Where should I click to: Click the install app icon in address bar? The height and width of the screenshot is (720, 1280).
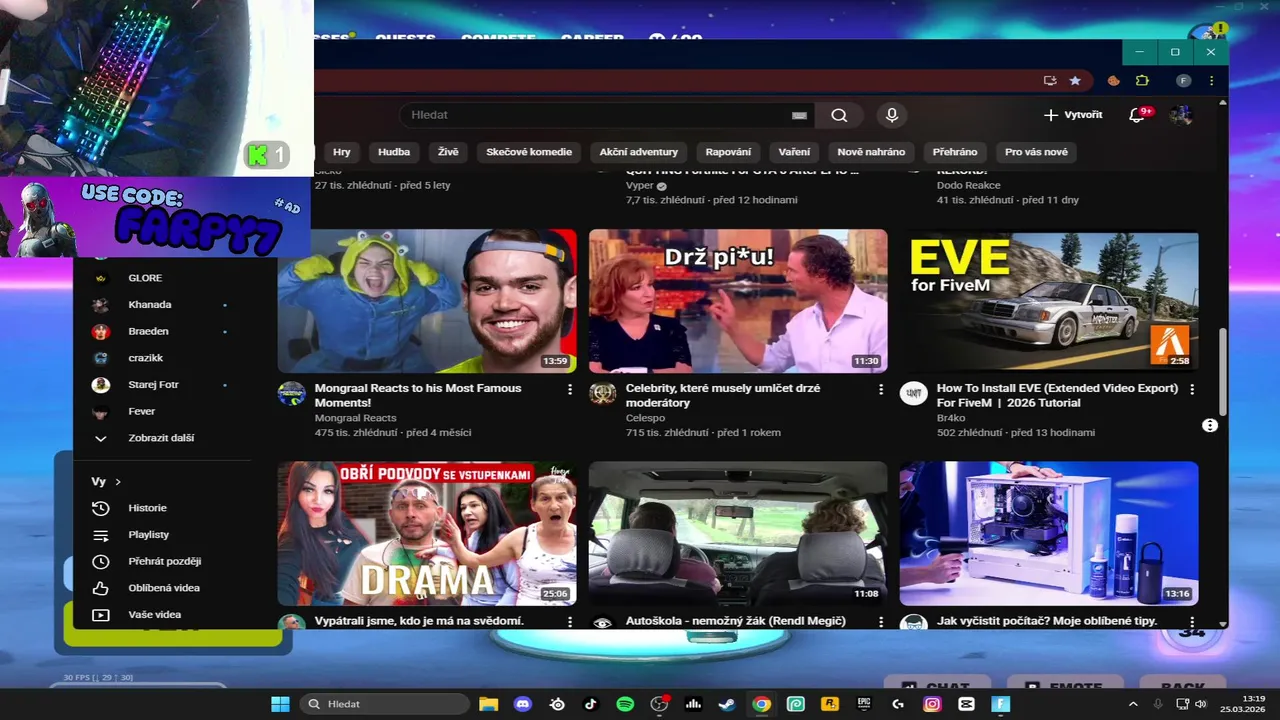click(x=1050, y=80)
